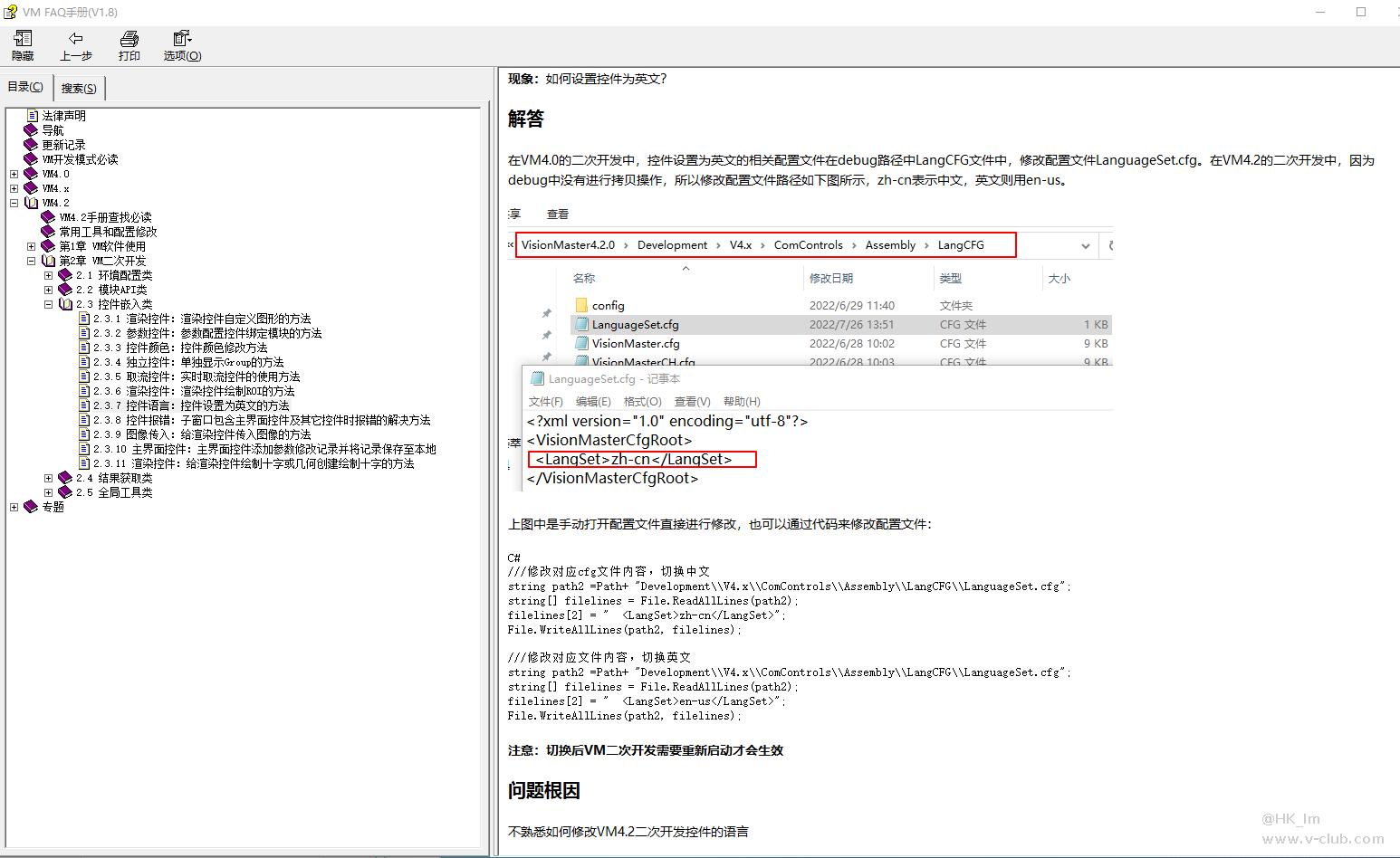
Task: Click the Back (上一步) arrow icon
Action: [76, 39]
